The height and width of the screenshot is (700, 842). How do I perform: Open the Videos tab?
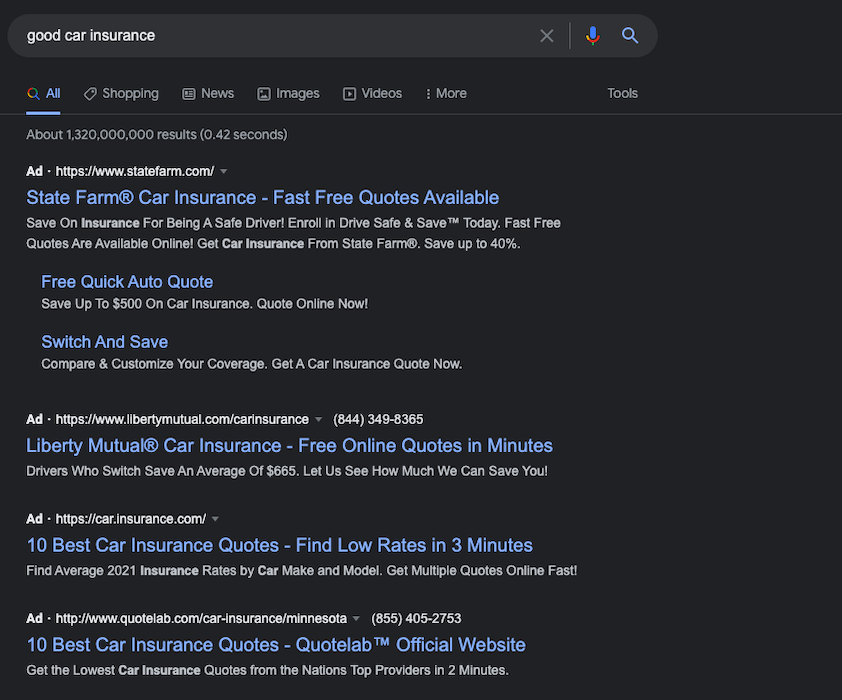[x=372, y=93]
